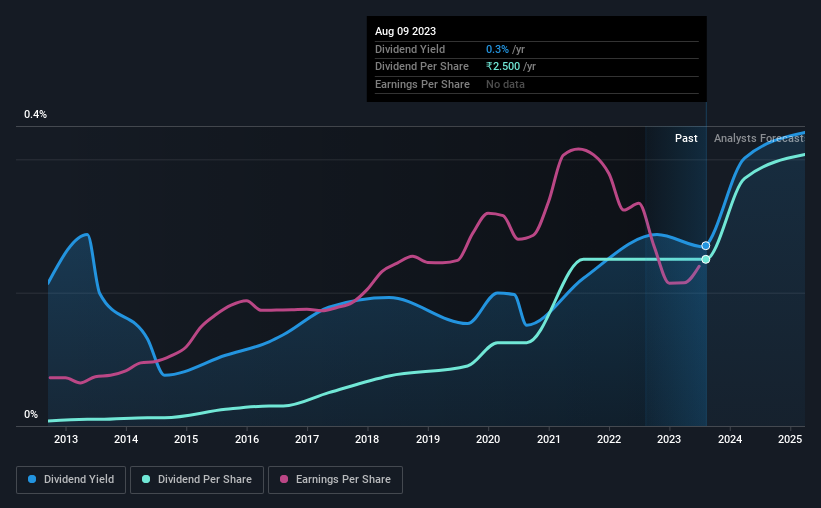This screenshot has width=821, height=508.
Task: Click the 2019 x-axis label
Action: pyautogui.click(x=428, y=439)
